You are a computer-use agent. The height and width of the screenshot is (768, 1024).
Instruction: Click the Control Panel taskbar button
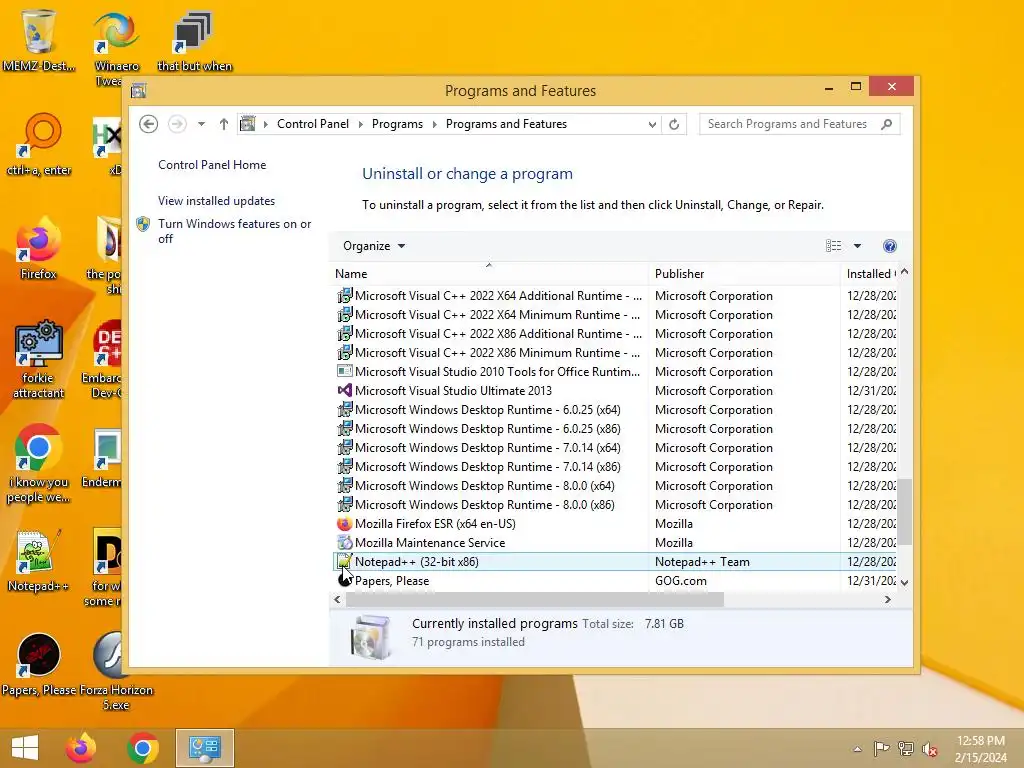tap(204, 748)
